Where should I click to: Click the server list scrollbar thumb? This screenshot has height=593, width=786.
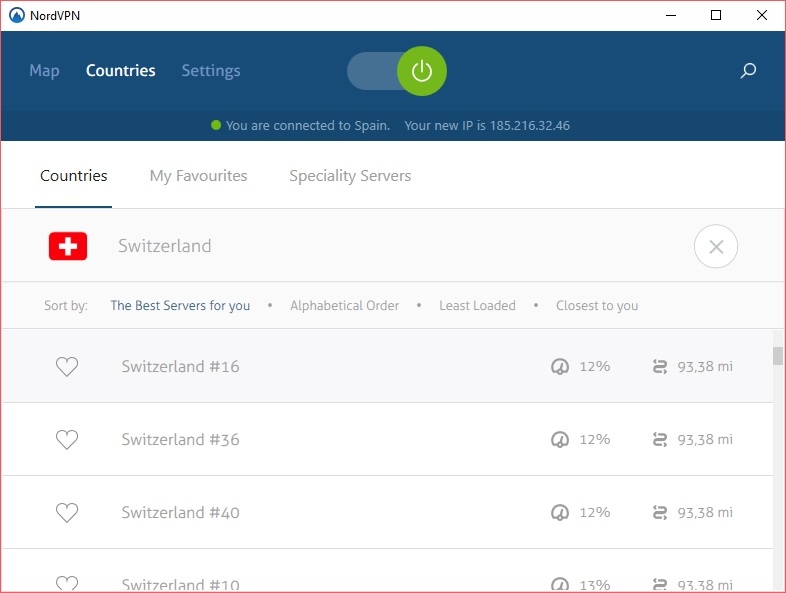point(778,356)
